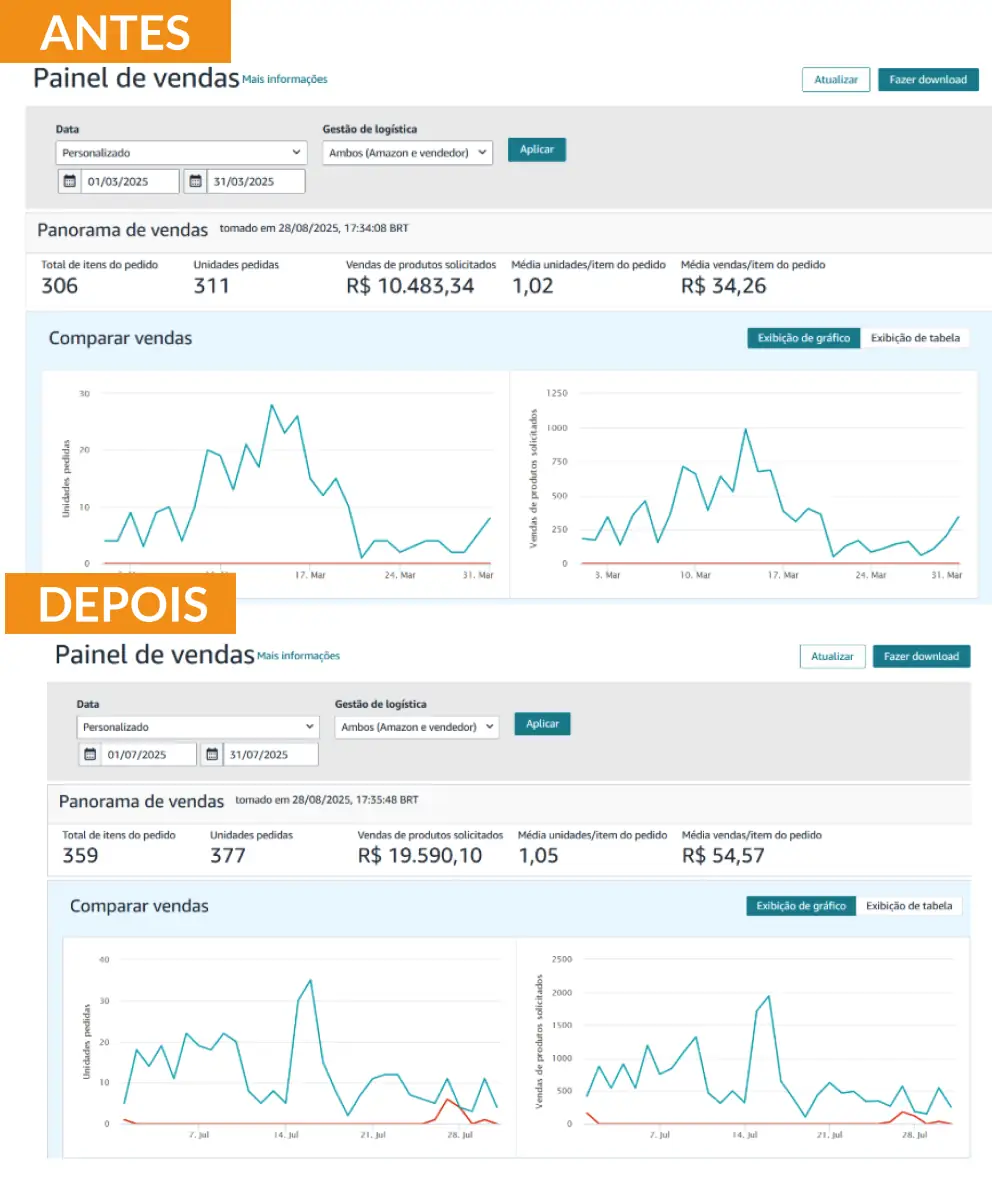The height and width of the screenshot is (1194, 992).
Task: Click the 01/03/2025 start date field
Action: (x=130, y=181)
